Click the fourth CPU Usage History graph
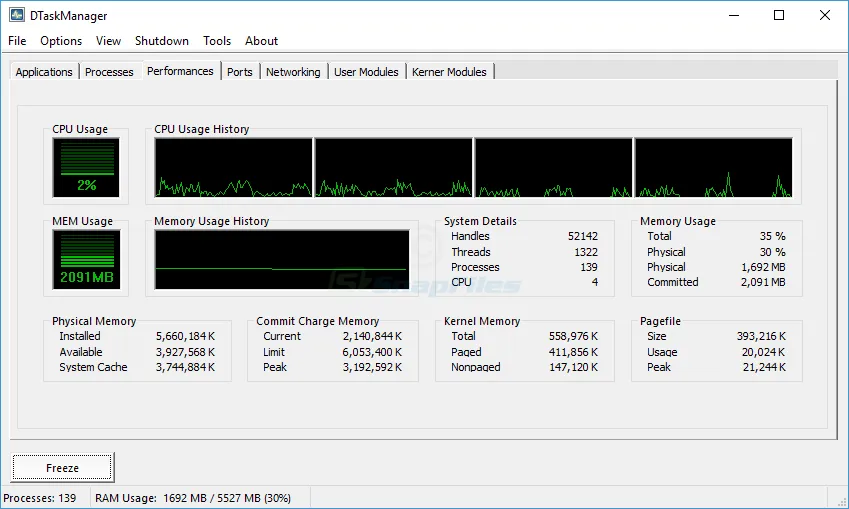The width and height of the screenshot is (849, 509). click(714, 167)
